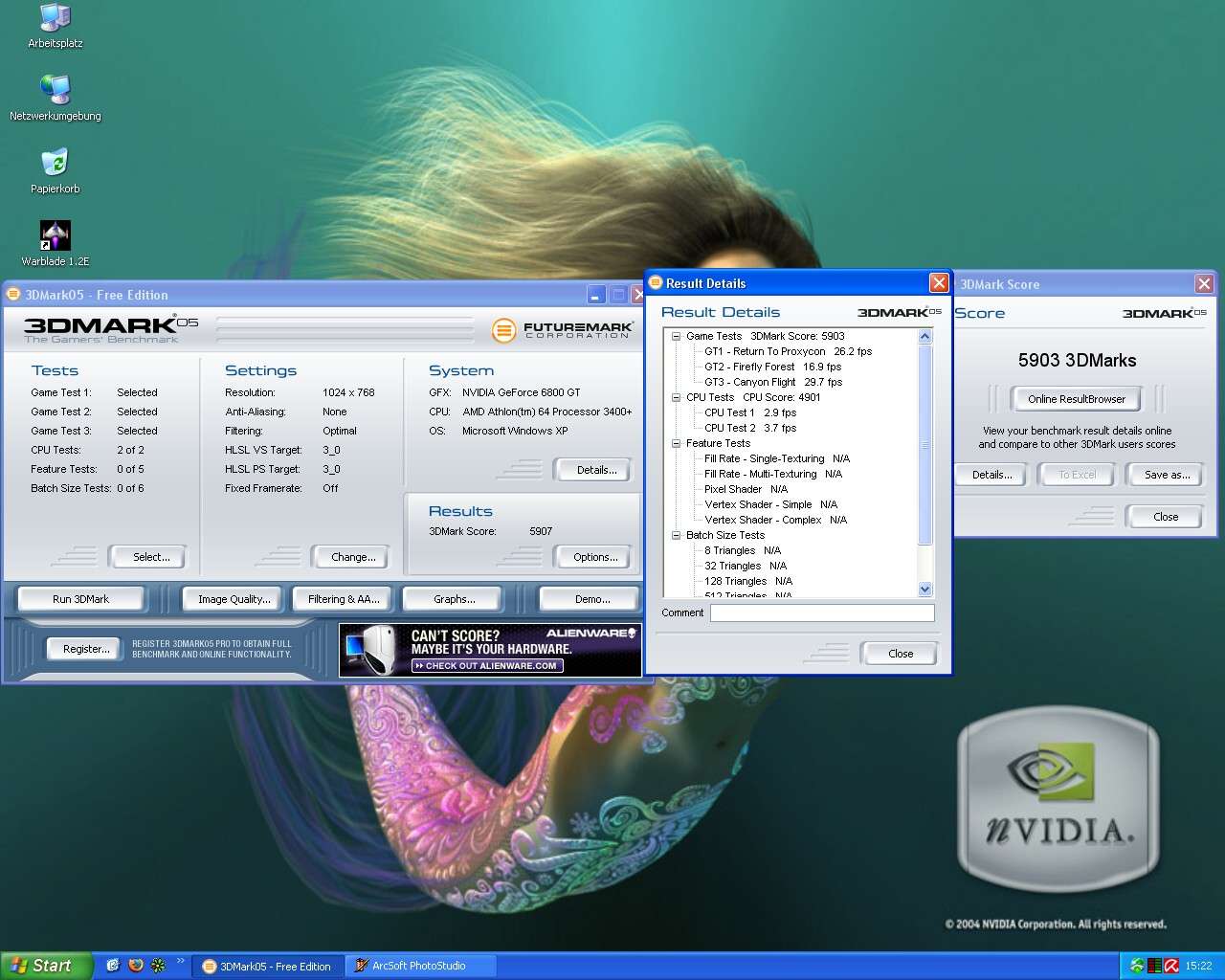Collapse the CPU Tests tree node

tap(676, 397)
